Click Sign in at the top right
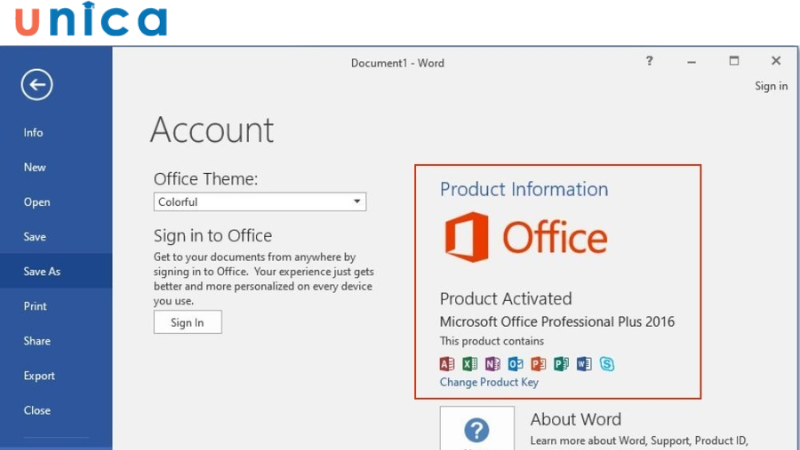Image resolution: width=800 pixels, height=450 pixels. point(770,86)
